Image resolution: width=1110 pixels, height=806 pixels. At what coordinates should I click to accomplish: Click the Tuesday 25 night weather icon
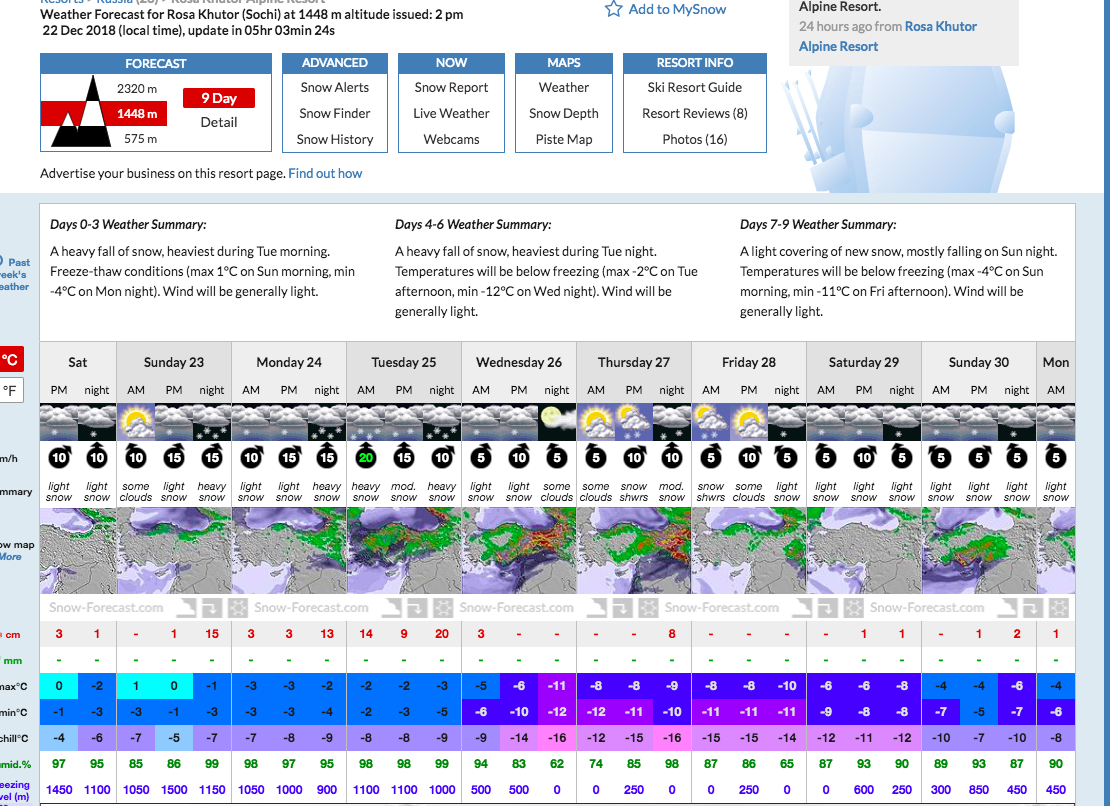point(442,422)
